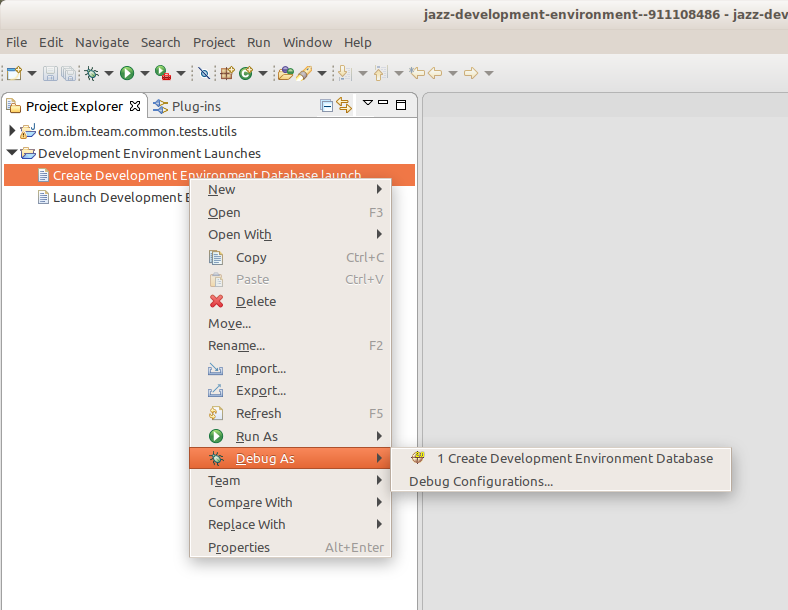This screenshot has height=610, width=788.
Task: Choose Import... in the context menu
Action: point(290,369)
